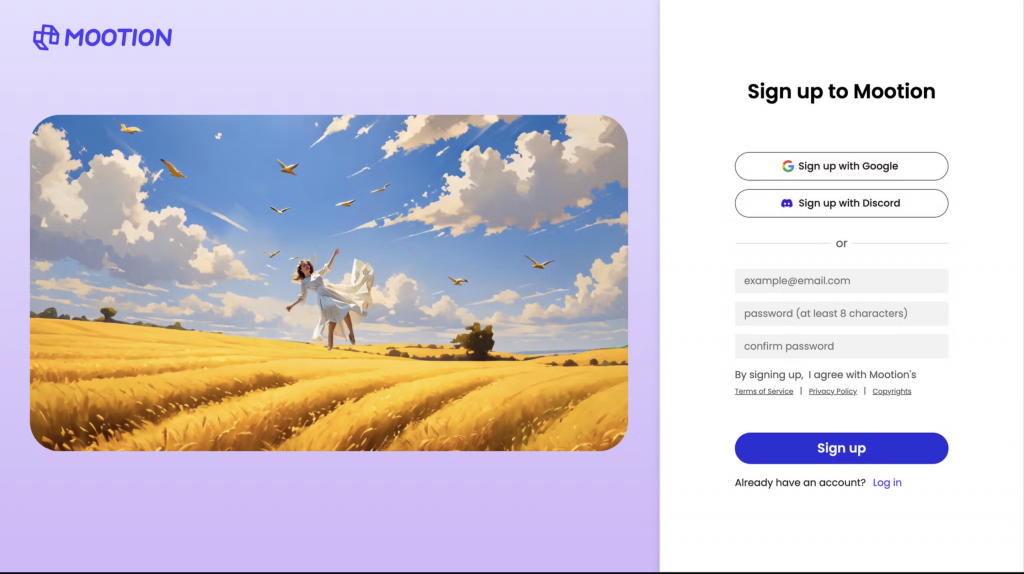
Task: Focus the confirm password field
Action: coord(841,346)
